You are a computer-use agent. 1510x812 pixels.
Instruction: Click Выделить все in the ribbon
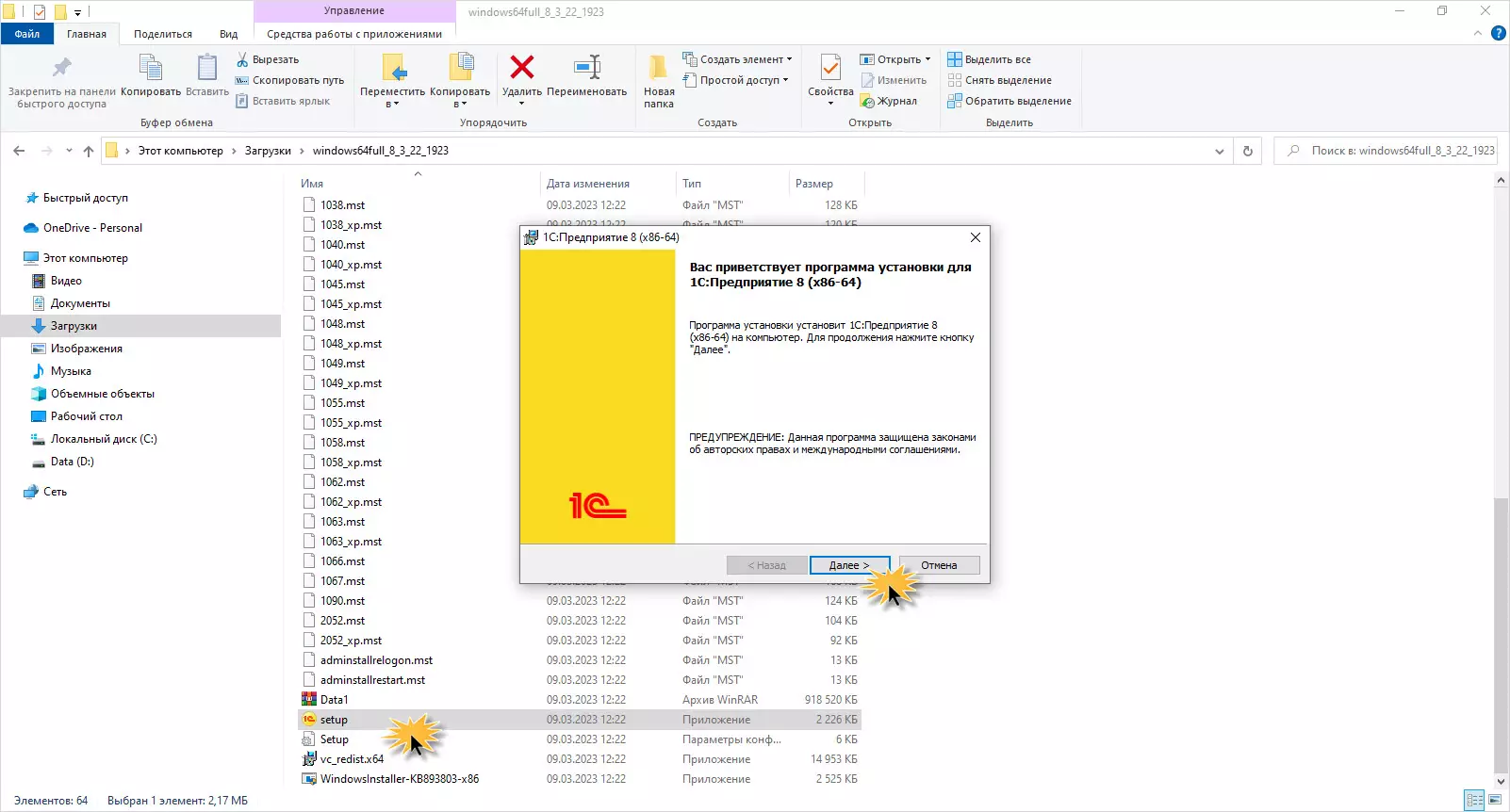coord(990,59)
